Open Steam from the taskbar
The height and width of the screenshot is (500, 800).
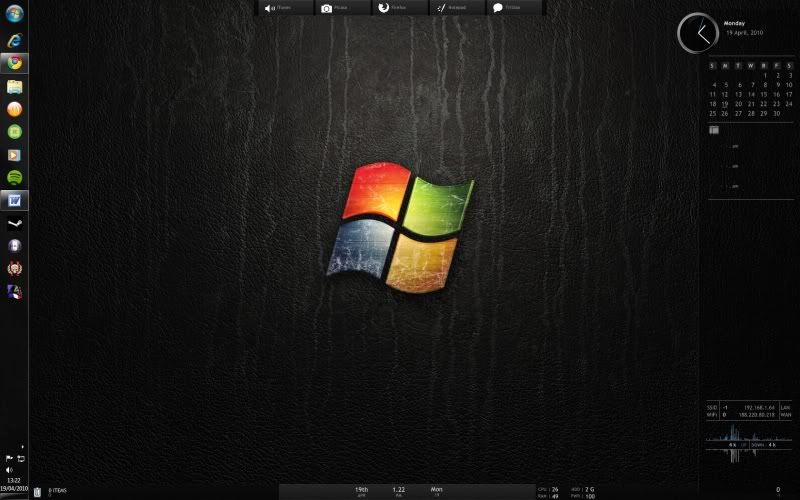coord(14,223)
